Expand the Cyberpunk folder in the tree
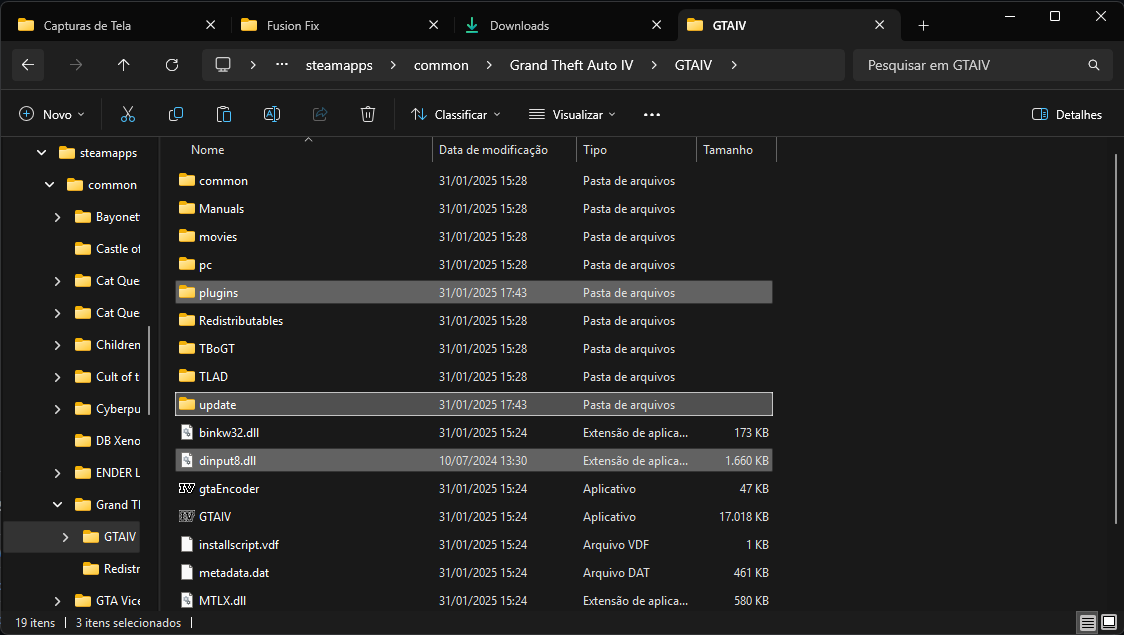The height and width of the screenshot is (635, 1124). pos(58,409)
